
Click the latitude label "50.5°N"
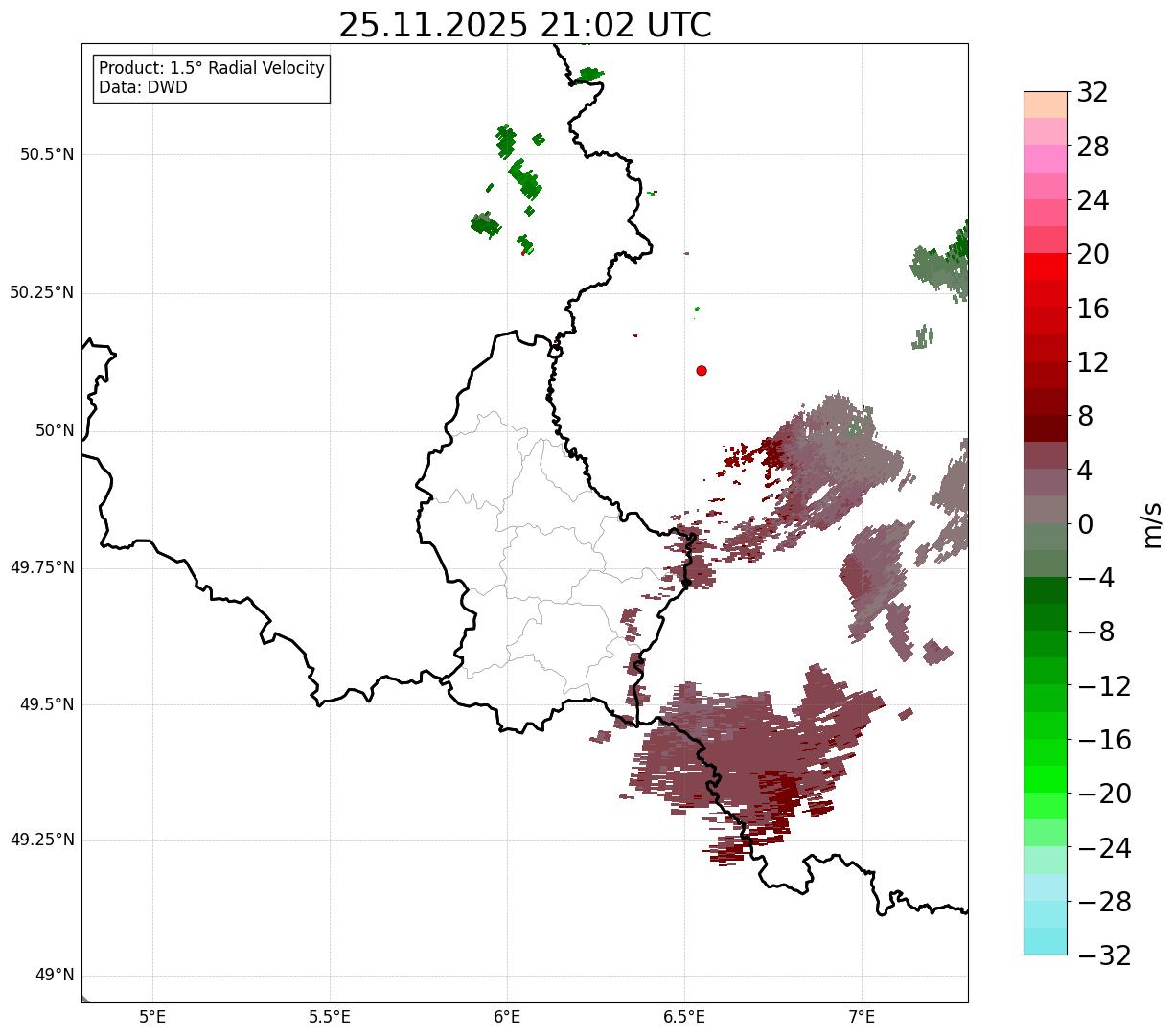tap(46, 154)
